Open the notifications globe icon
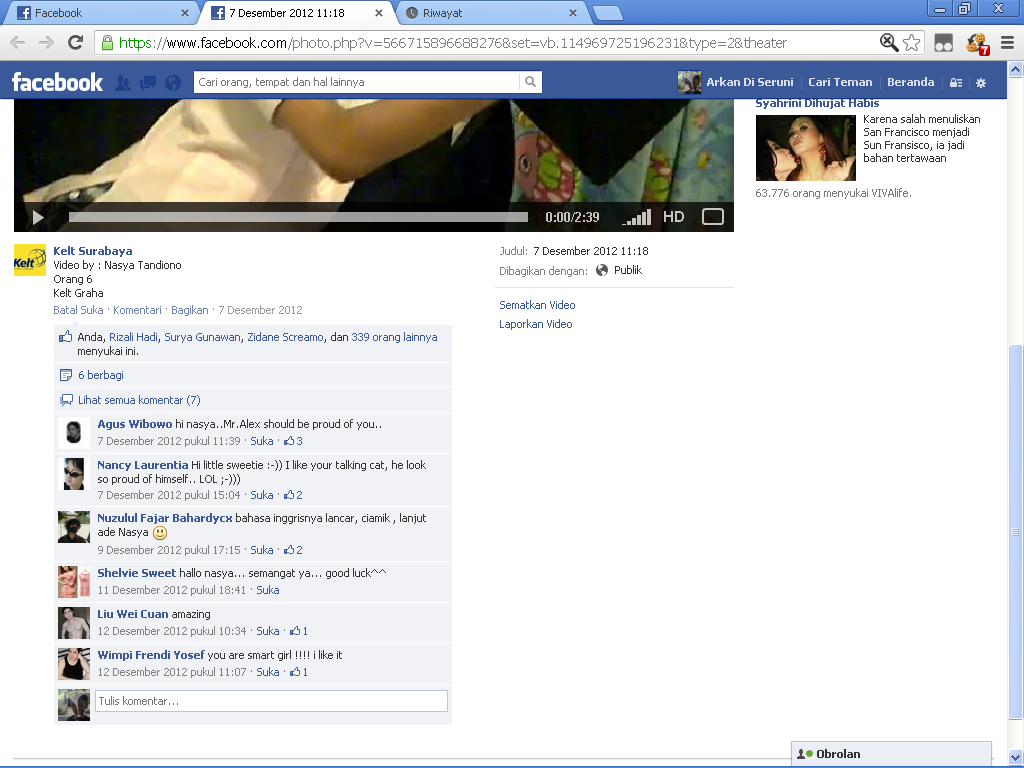1024x768 pixels. [173, 82]
